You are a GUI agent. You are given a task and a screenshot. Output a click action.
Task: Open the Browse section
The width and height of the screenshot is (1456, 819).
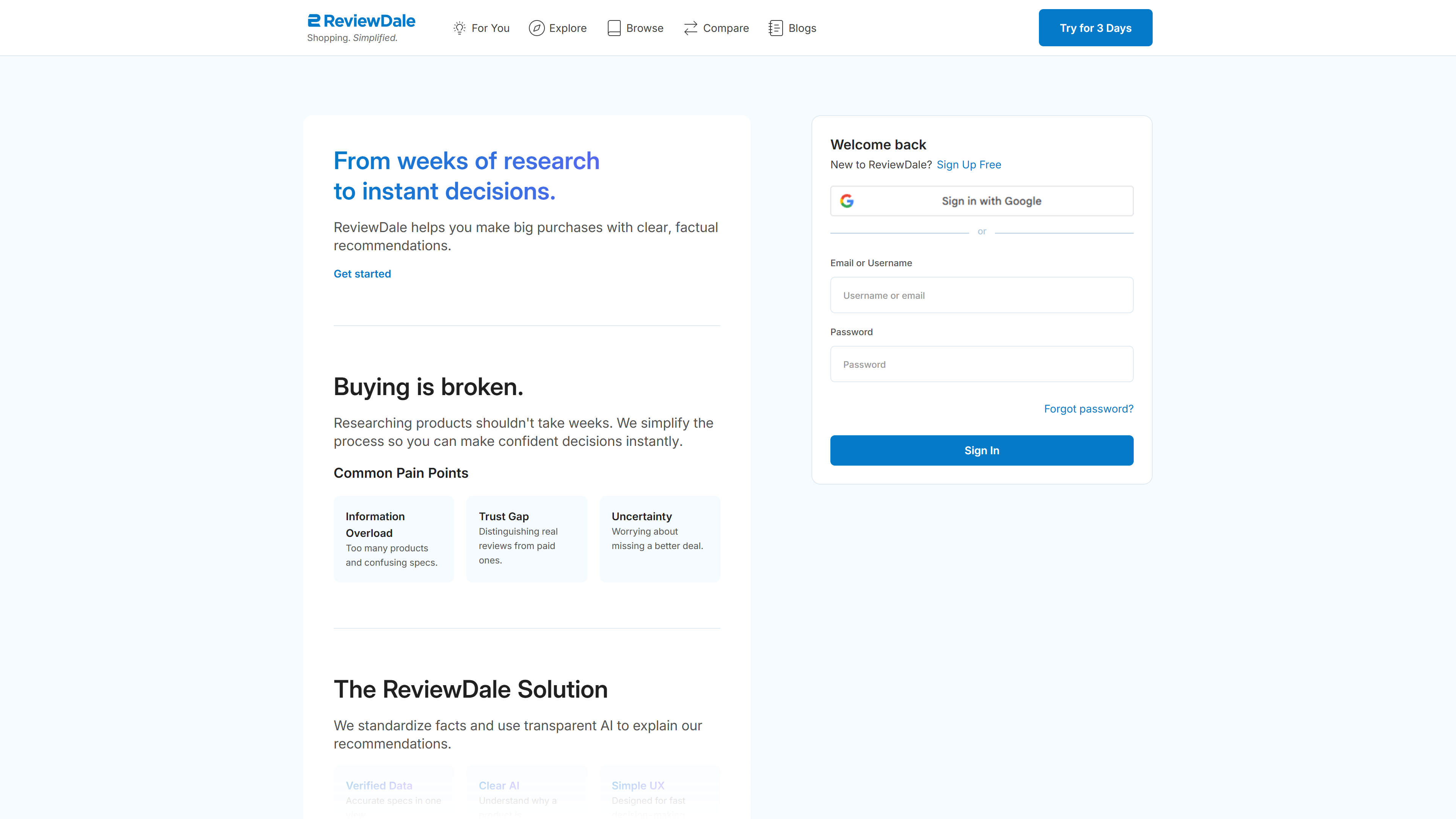point(644,28)
